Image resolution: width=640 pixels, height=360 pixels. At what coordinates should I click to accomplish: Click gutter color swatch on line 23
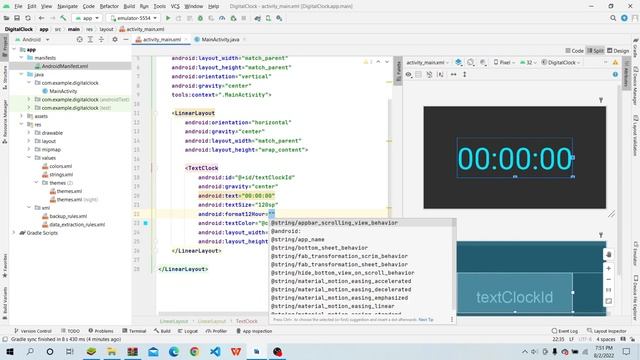pyautogui.click(x=146, y=223)
